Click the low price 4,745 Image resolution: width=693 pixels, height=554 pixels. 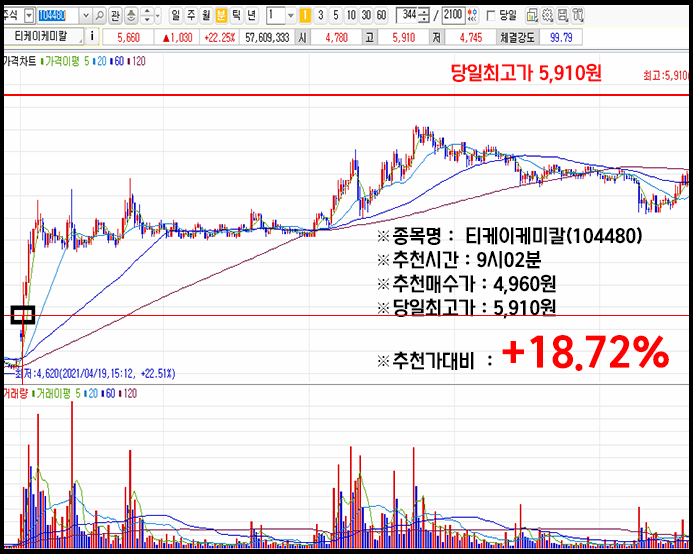pos(471,38)
